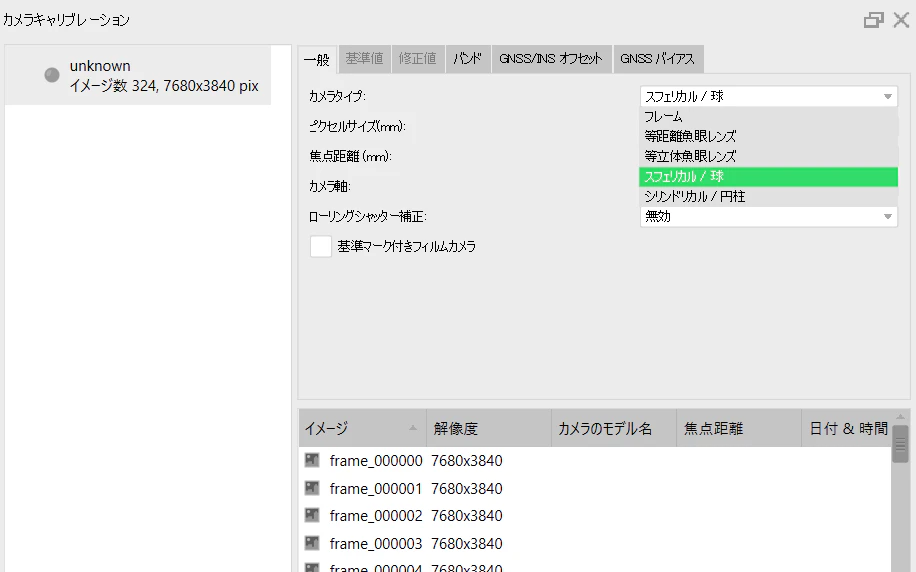This screenshot has width=916, height=572.
Task: Open the GNSS/INS オフセット tab
Action: pos(551,58)
